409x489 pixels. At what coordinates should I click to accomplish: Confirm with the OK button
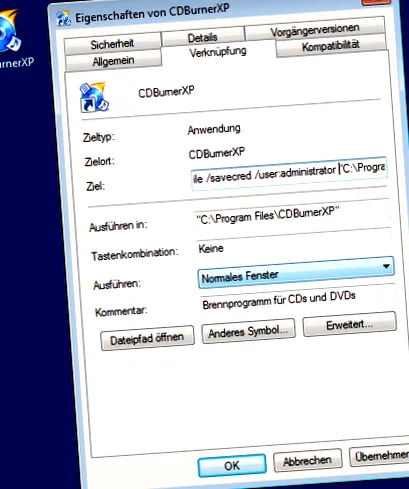click(232, 465)
